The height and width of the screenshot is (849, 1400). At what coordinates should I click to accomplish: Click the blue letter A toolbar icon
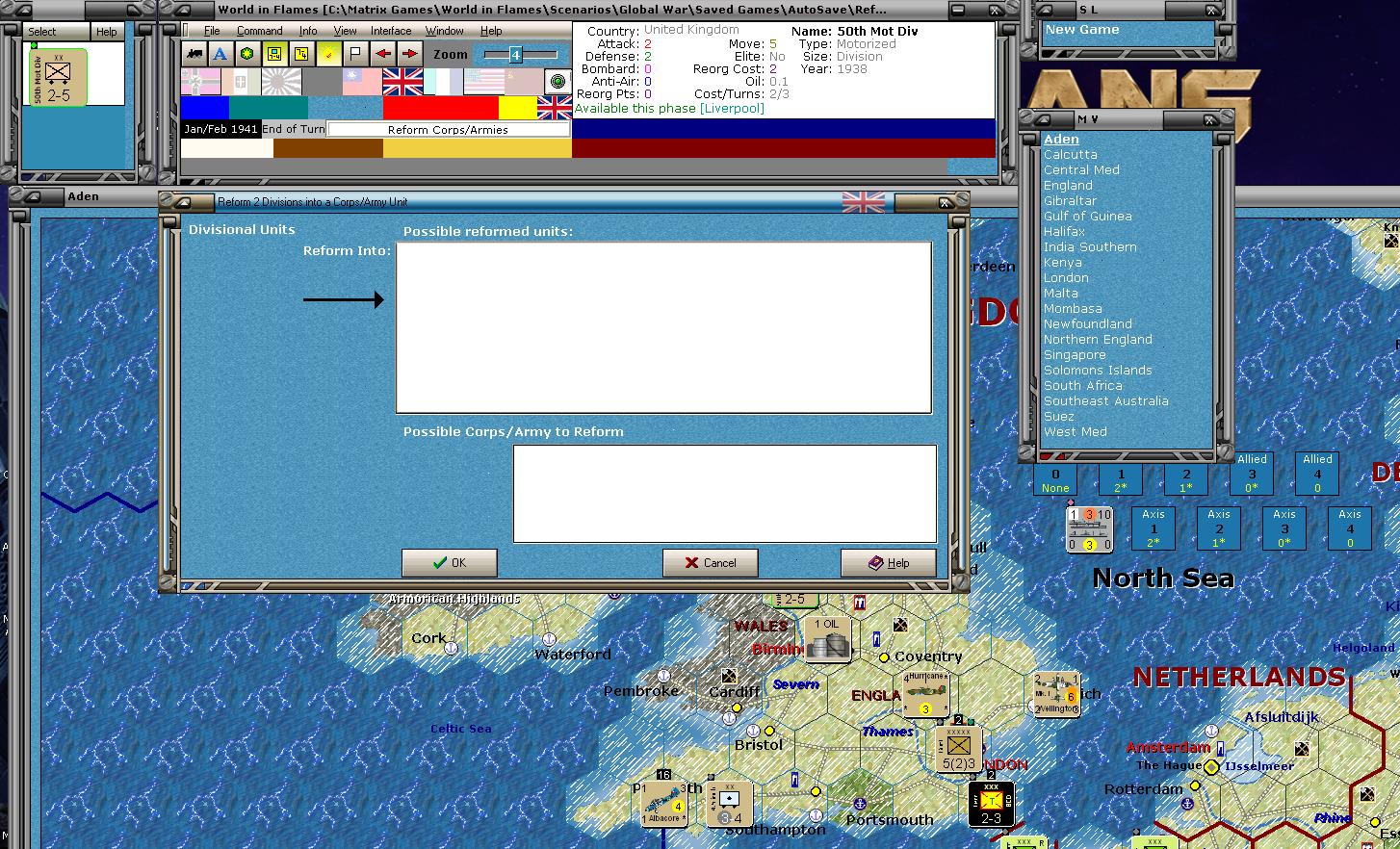coord(220,54)
